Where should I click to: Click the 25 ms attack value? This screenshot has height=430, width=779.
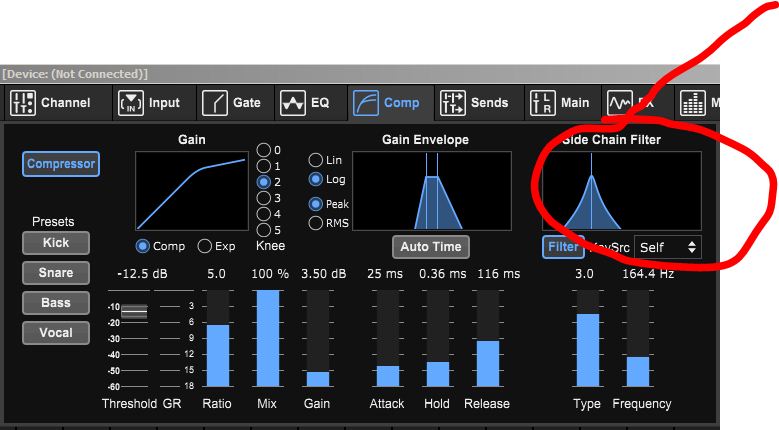pyautogui.click(x=385, y=274)
